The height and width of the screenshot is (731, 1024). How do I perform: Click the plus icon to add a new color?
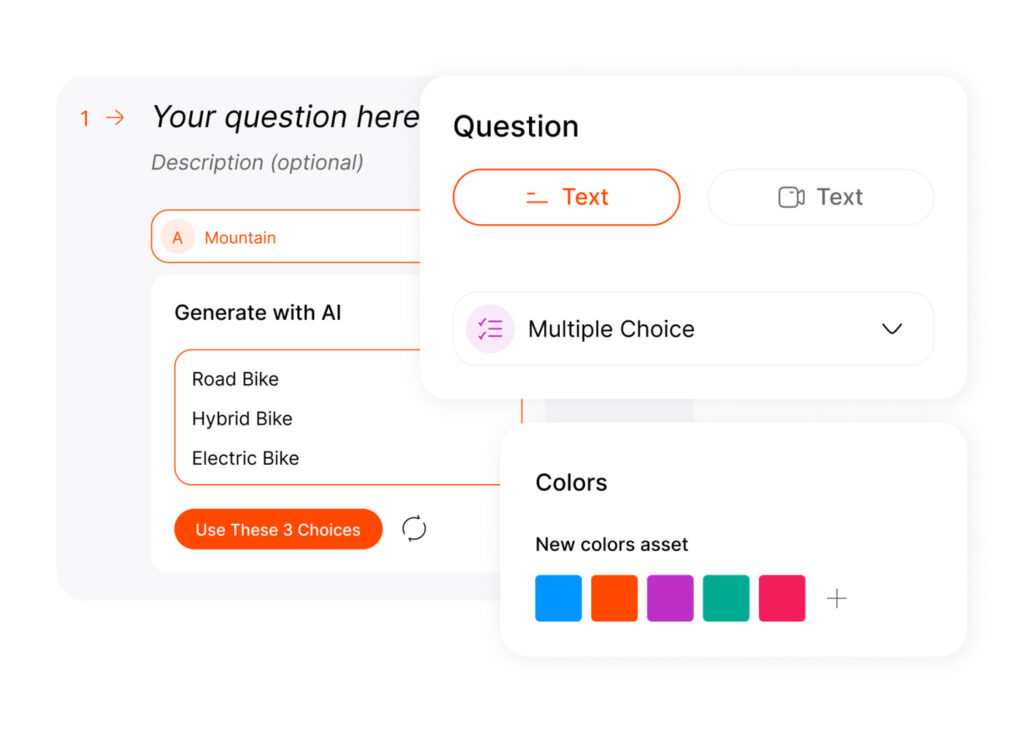coord(836,598)
